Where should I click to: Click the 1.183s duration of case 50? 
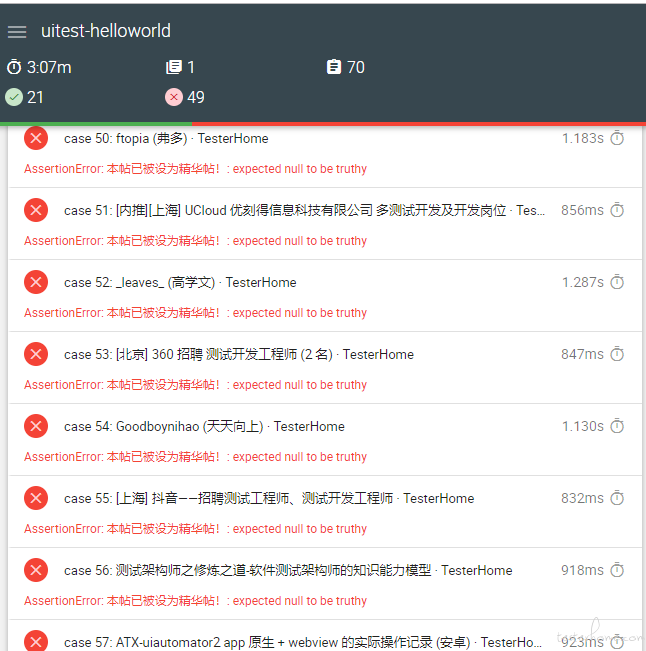point(582,138)
